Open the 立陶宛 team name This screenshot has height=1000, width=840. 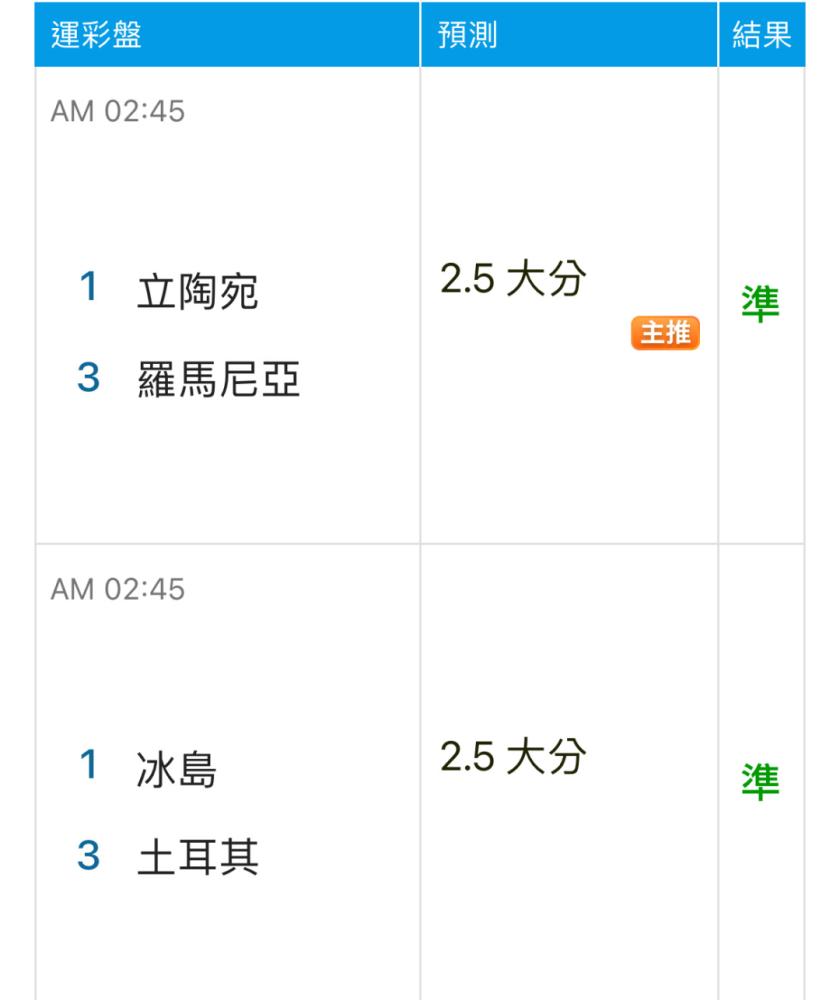point(198,291)
